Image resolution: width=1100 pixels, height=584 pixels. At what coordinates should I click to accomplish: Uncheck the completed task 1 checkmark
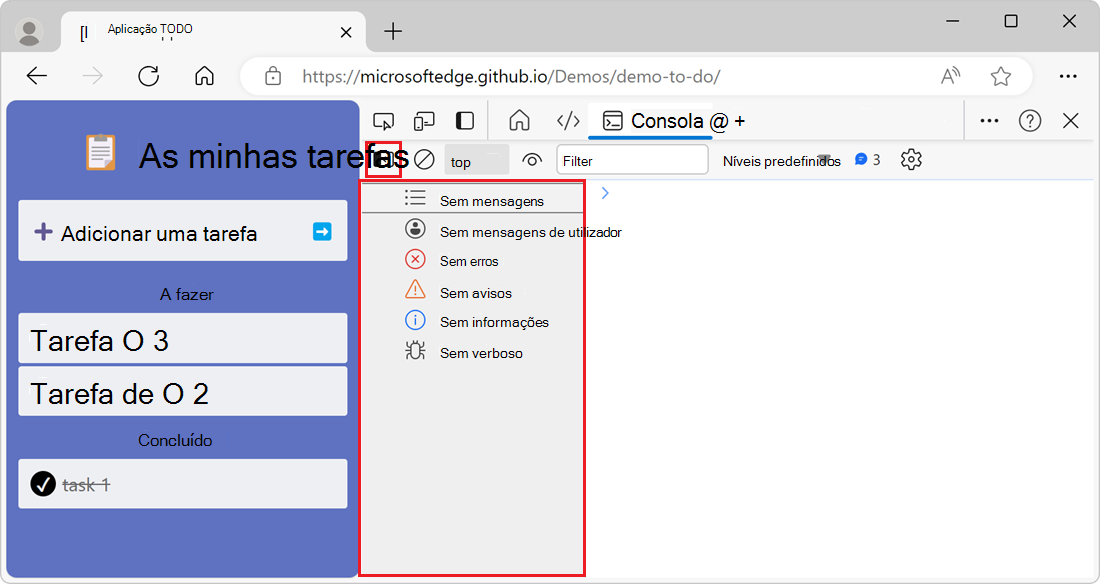pos(43,484)
